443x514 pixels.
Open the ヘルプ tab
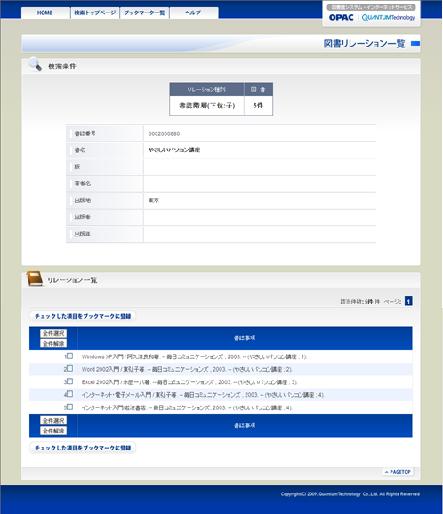[194, 13]
